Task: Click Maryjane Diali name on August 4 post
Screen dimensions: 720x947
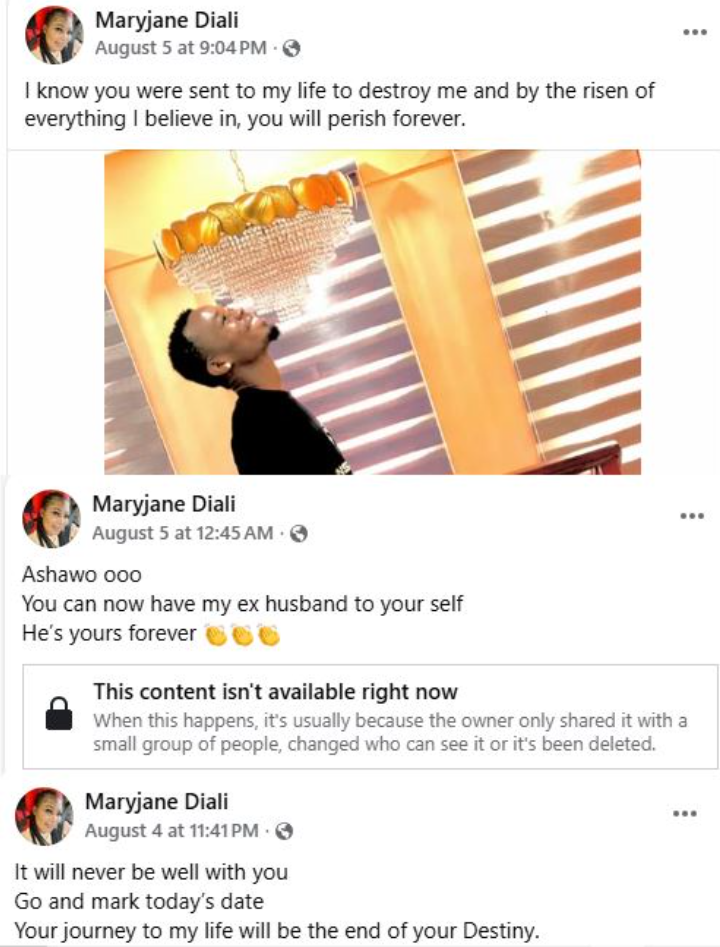Action: point(157,802)
